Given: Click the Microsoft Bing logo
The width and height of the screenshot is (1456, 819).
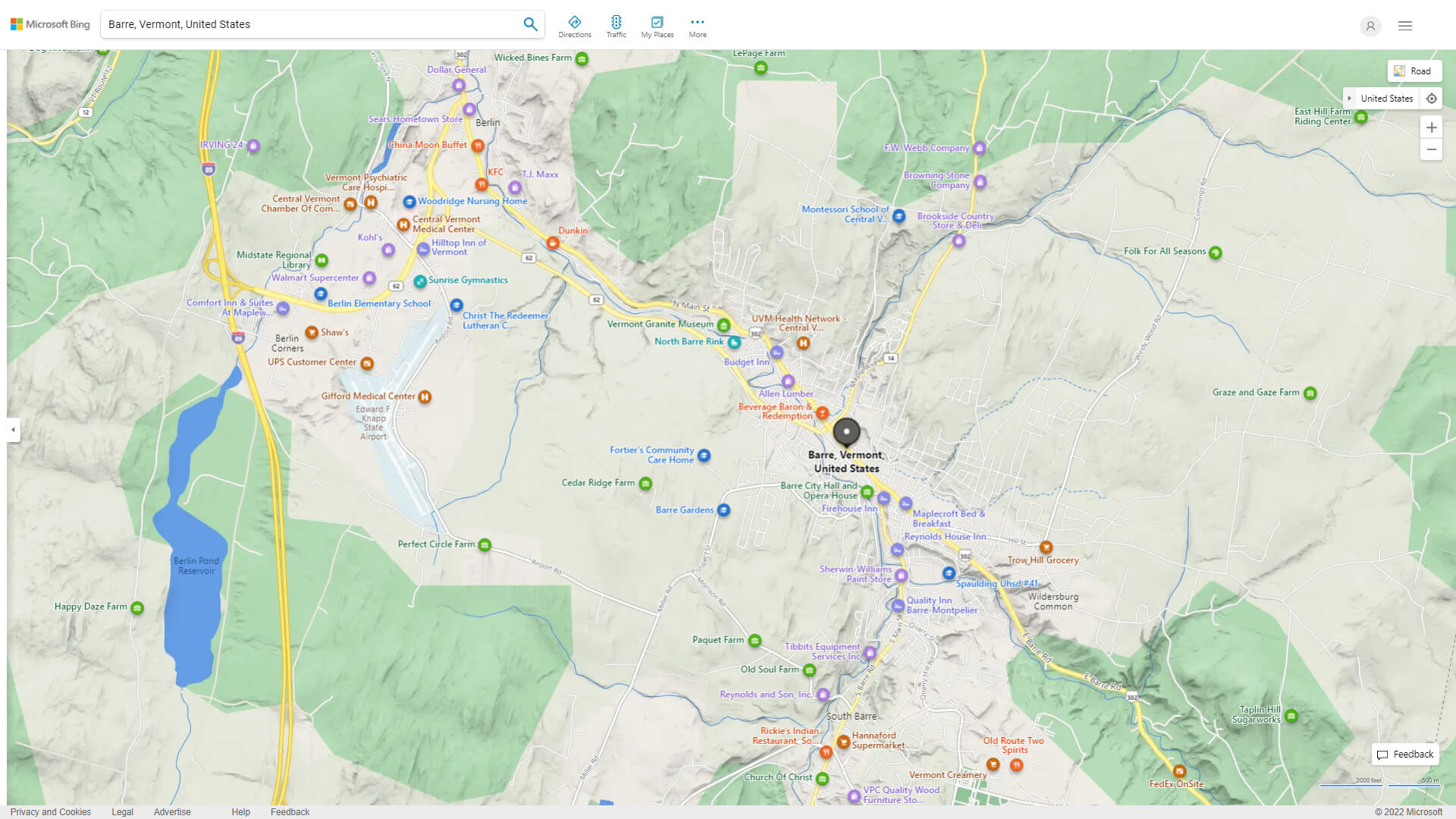Looking at the screenshot, I should [x=50, y=24].
